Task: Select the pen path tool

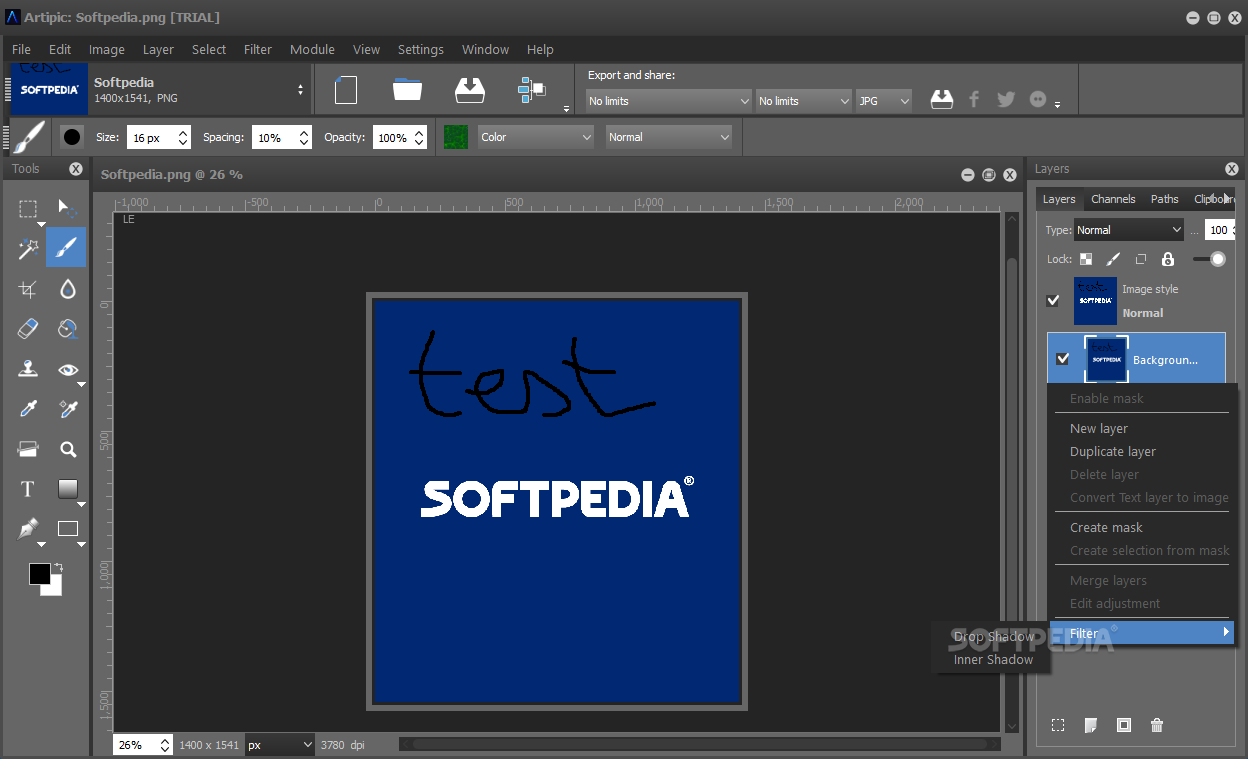Action: point(28,528)
